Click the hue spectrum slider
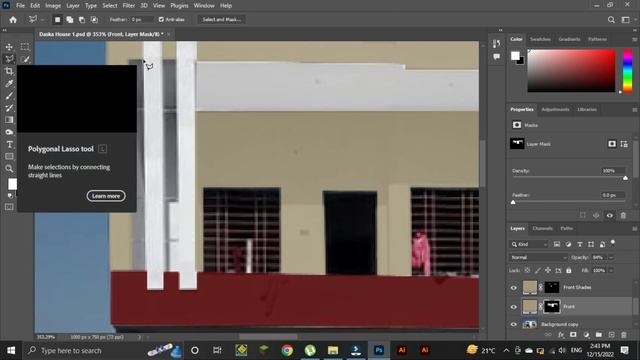Image resolution: width=640 pixels, height=360 pixels. point(627,71)
